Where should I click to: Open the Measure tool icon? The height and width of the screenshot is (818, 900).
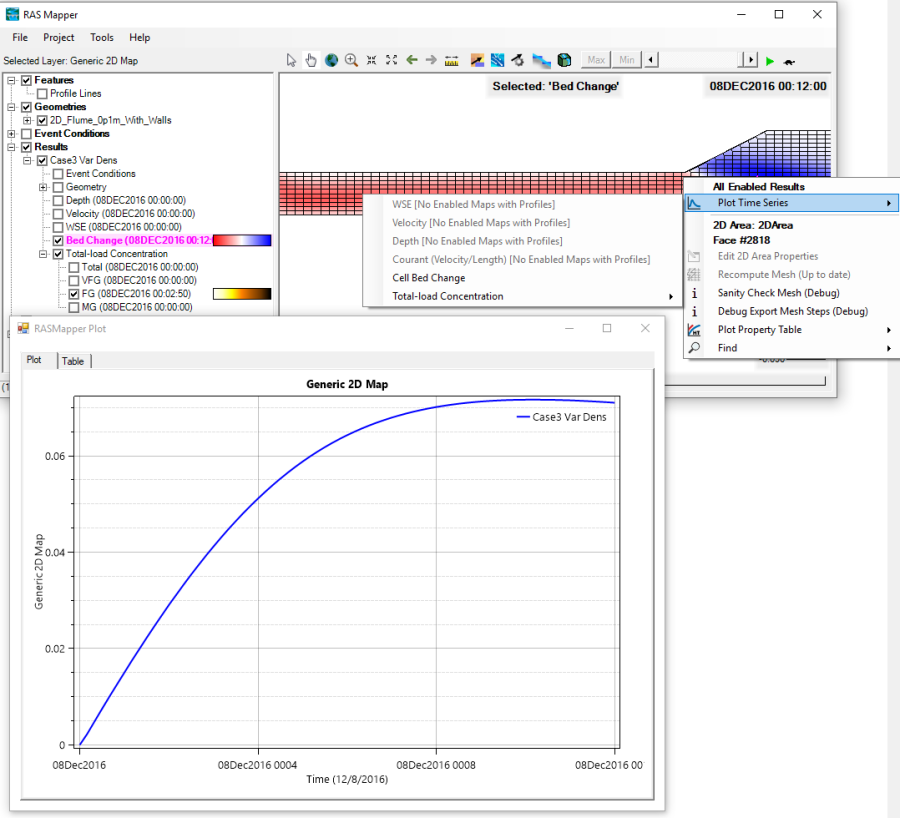pyautogui.click(x=451, y=60)
